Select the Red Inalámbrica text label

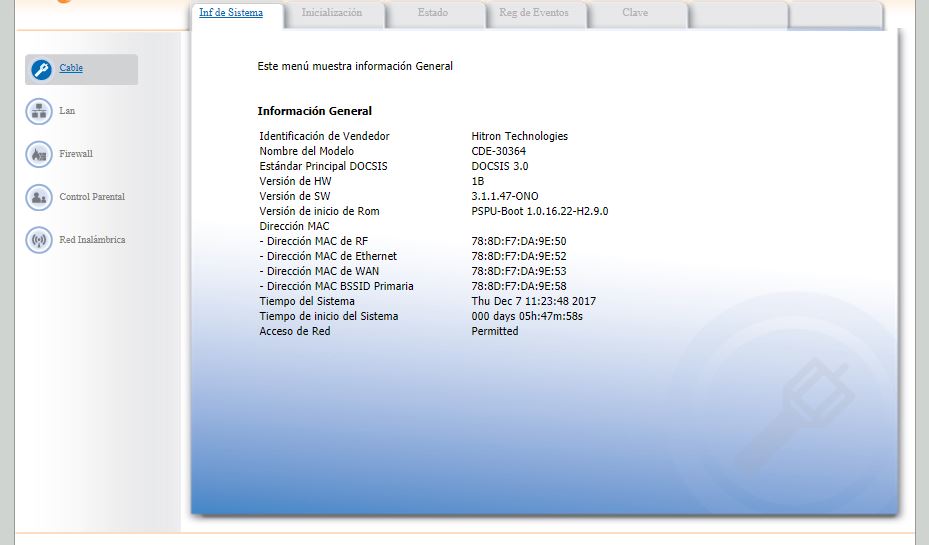[92, 240]
